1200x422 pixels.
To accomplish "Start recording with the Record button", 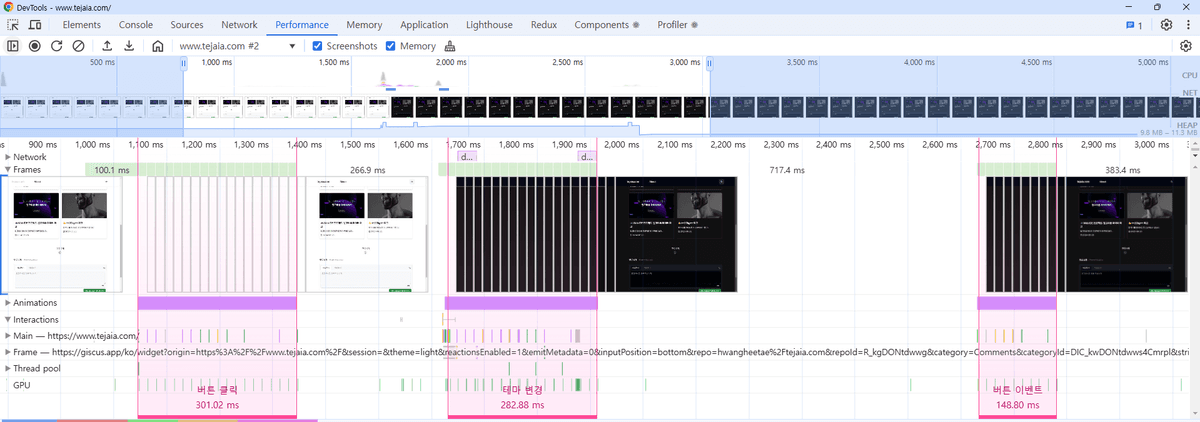I will (35, 46).
